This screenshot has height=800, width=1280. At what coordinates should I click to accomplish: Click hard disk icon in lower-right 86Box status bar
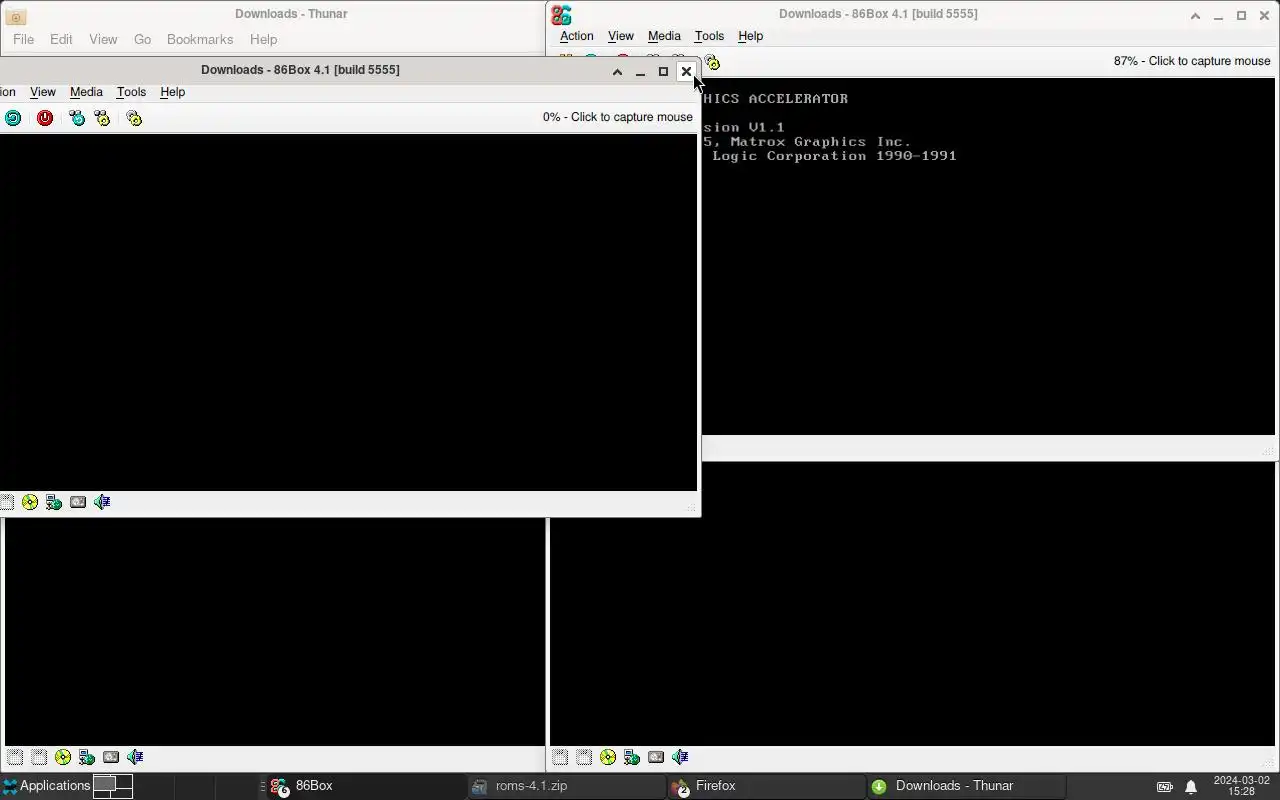(x=656, y=757)
